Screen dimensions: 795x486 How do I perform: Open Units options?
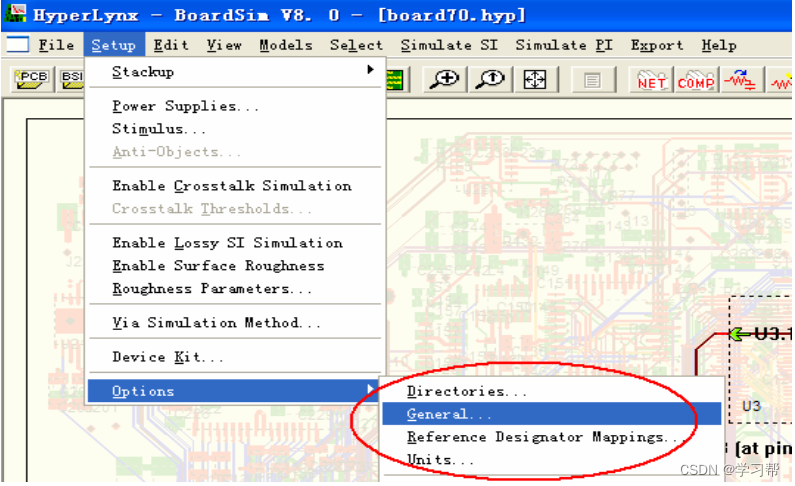click(x=552, y=460)
